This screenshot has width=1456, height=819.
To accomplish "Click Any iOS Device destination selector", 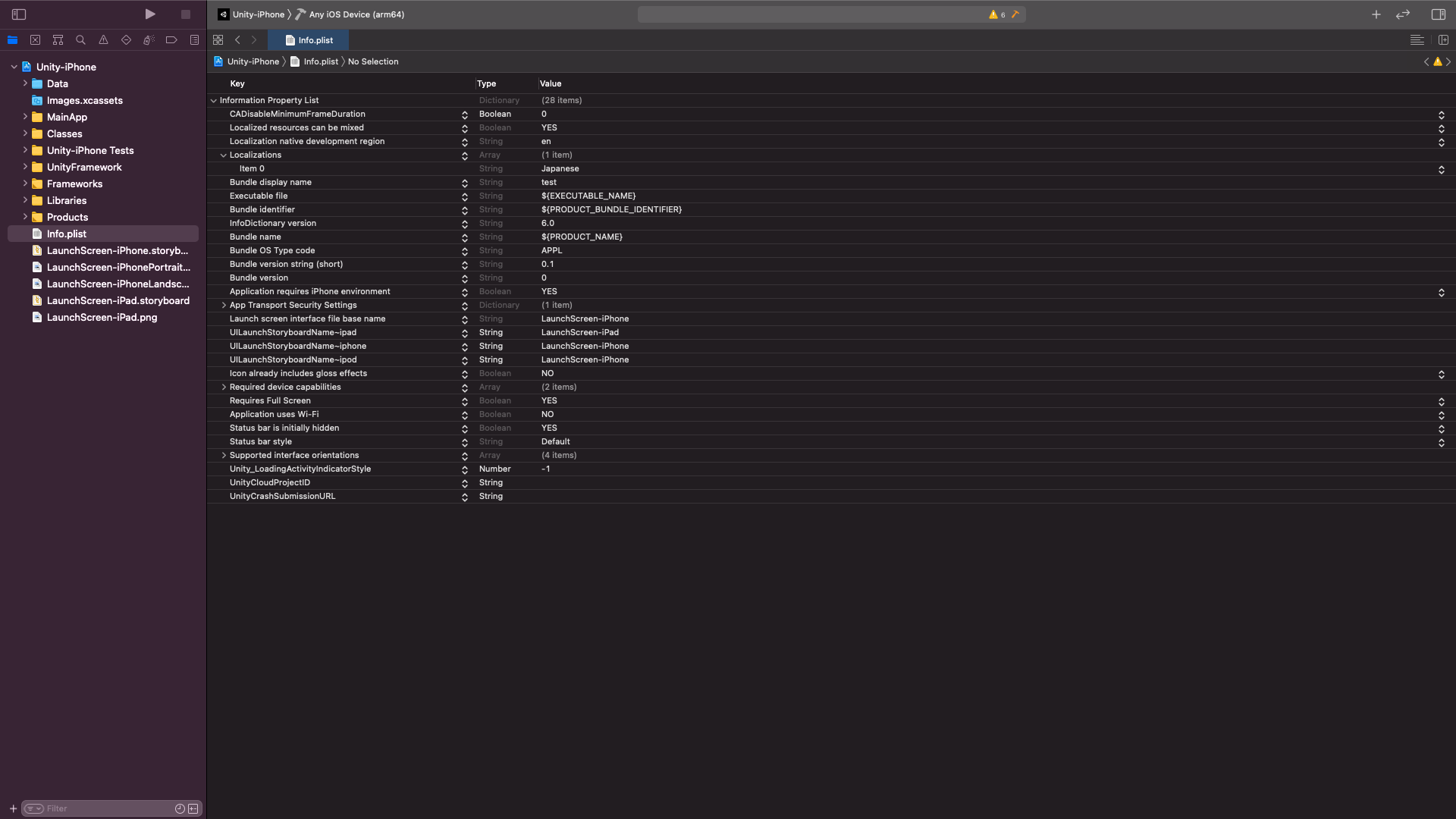I will click(x=356, y=14).
